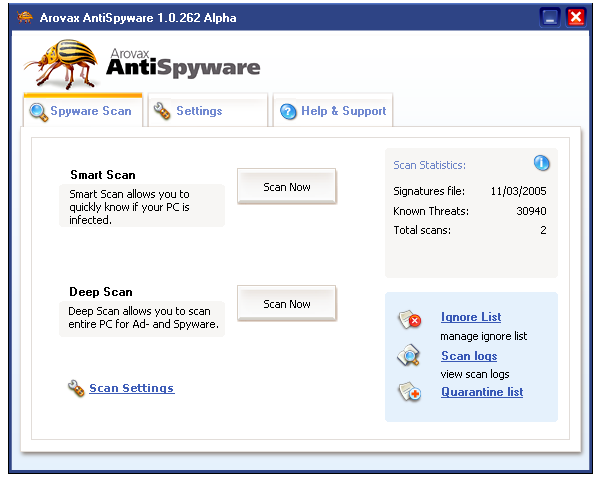The height and width of the screenshot is (478, 599).
Task: Click the 'Total scans:' label
Action: (x=422, y=230)
